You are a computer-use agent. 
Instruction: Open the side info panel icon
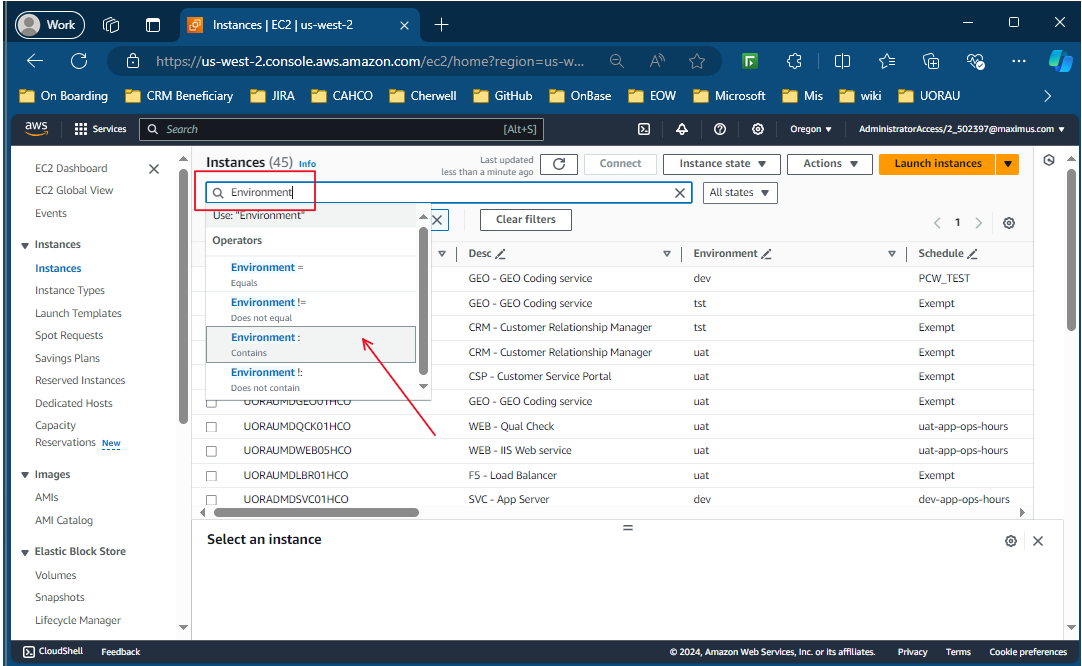click(x=1049, y=160)
